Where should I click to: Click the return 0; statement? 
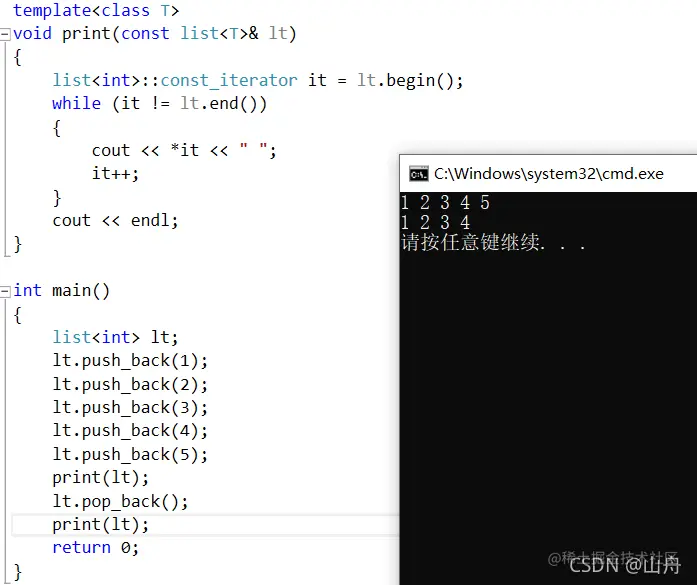pos(96,548)
